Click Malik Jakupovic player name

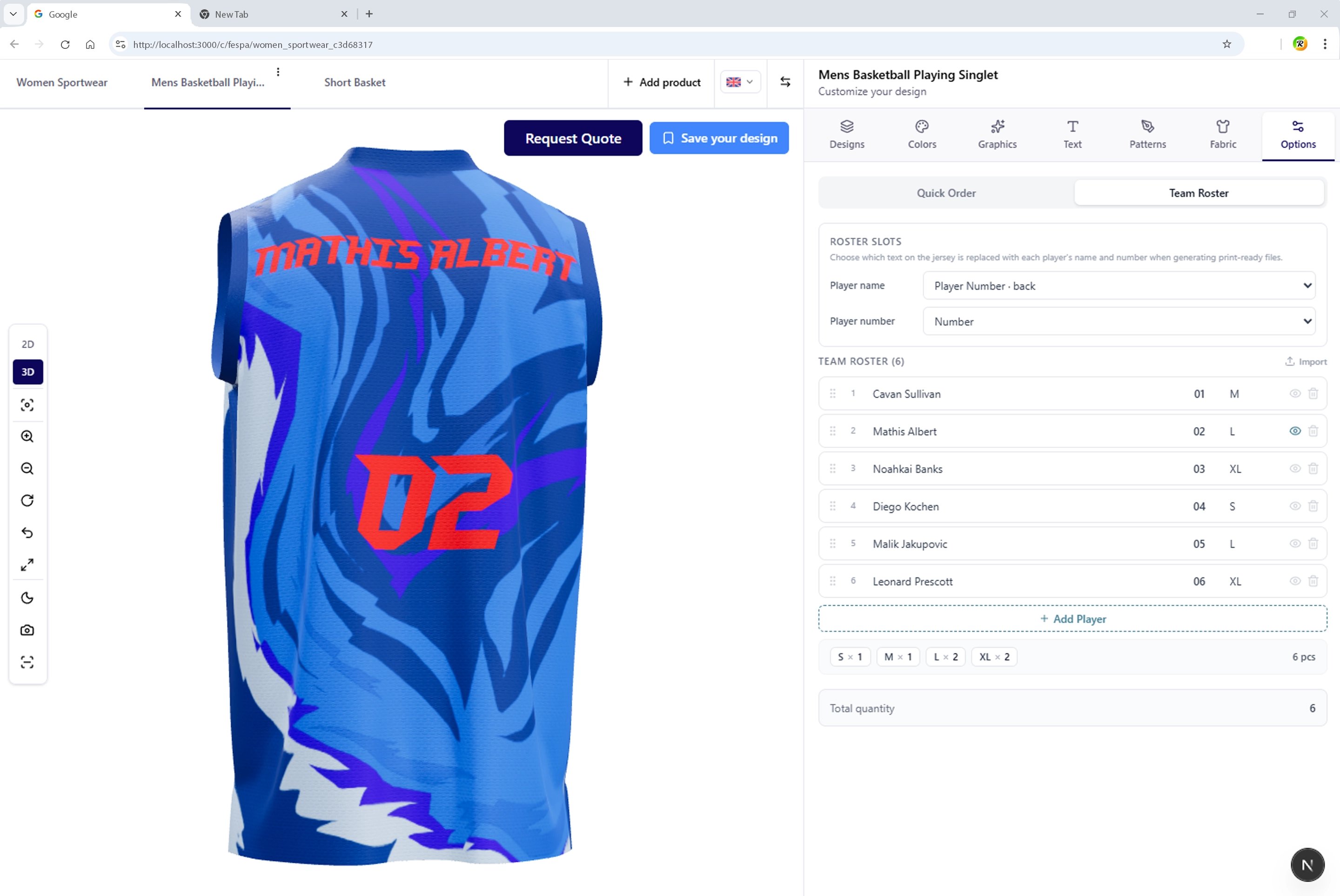pyautogui.click(x=910, y=544)
